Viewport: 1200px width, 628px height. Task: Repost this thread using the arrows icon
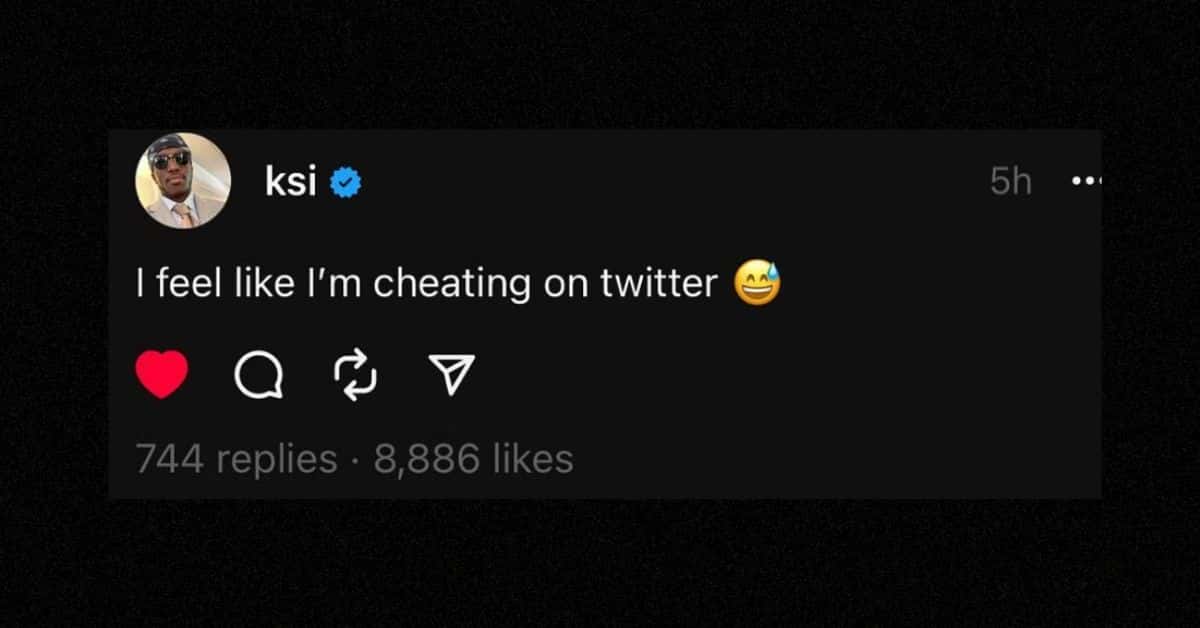[355, 376]
